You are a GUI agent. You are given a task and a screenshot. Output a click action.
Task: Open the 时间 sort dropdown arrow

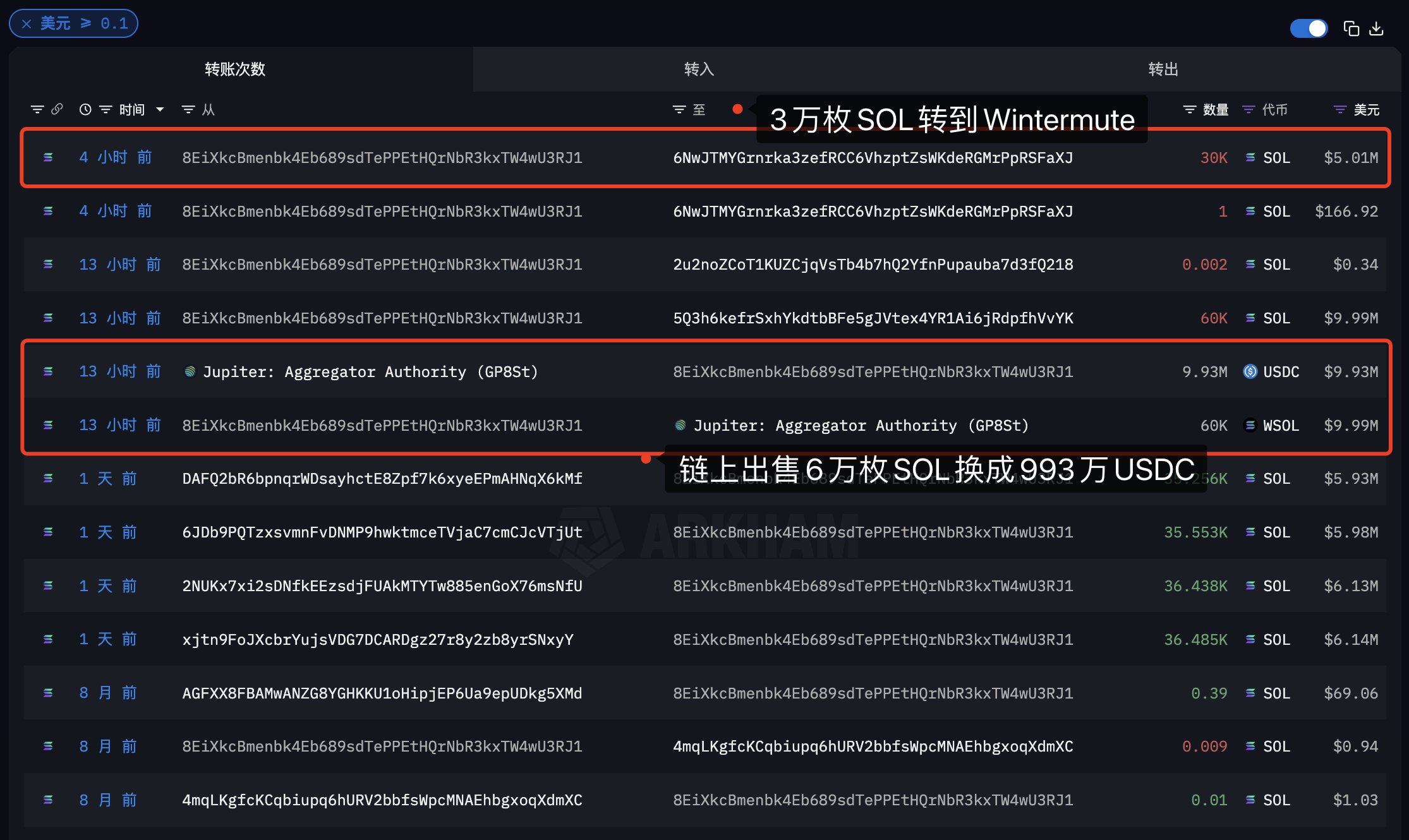[160, 110]
